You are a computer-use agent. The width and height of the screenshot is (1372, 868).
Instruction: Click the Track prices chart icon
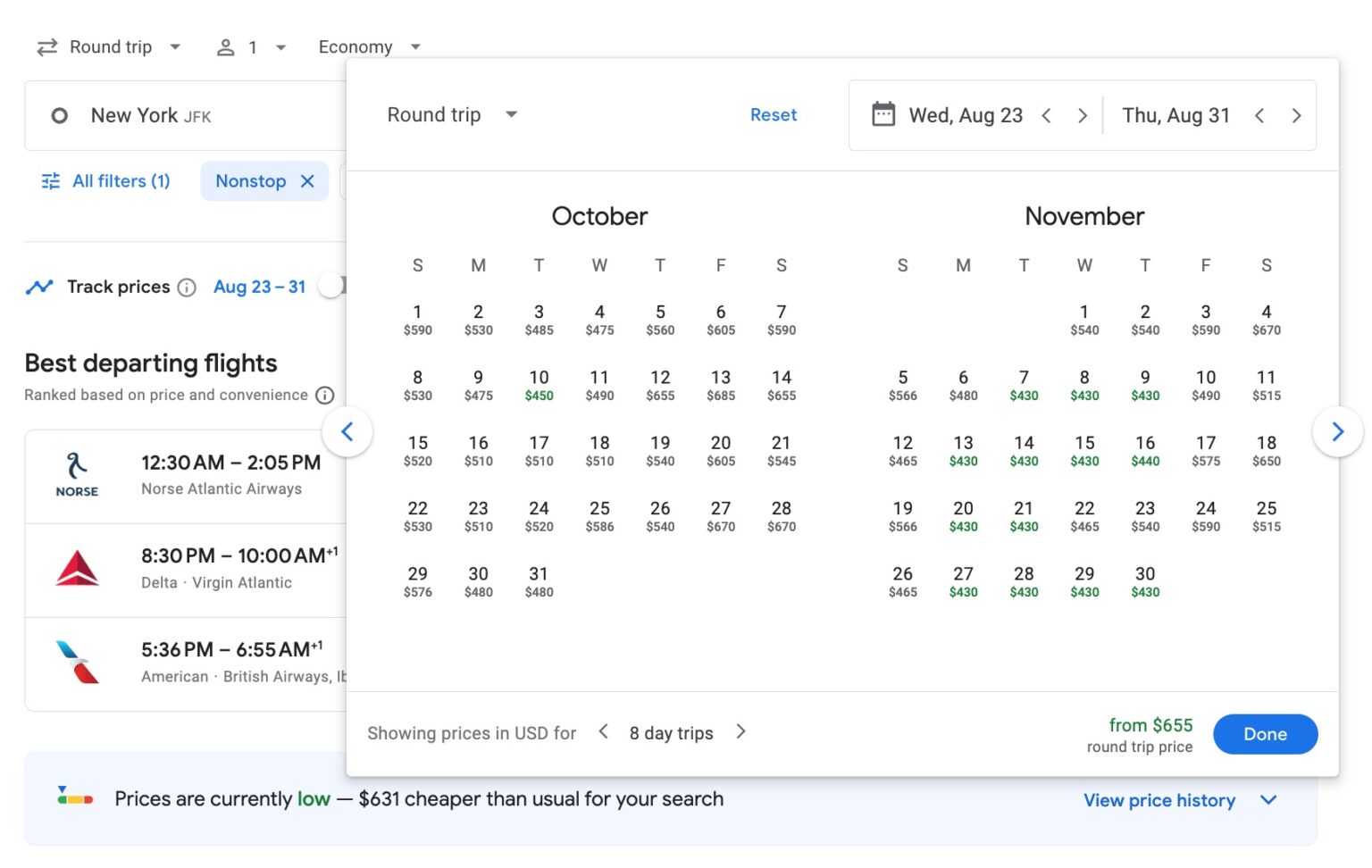click(x=39, y=287)
